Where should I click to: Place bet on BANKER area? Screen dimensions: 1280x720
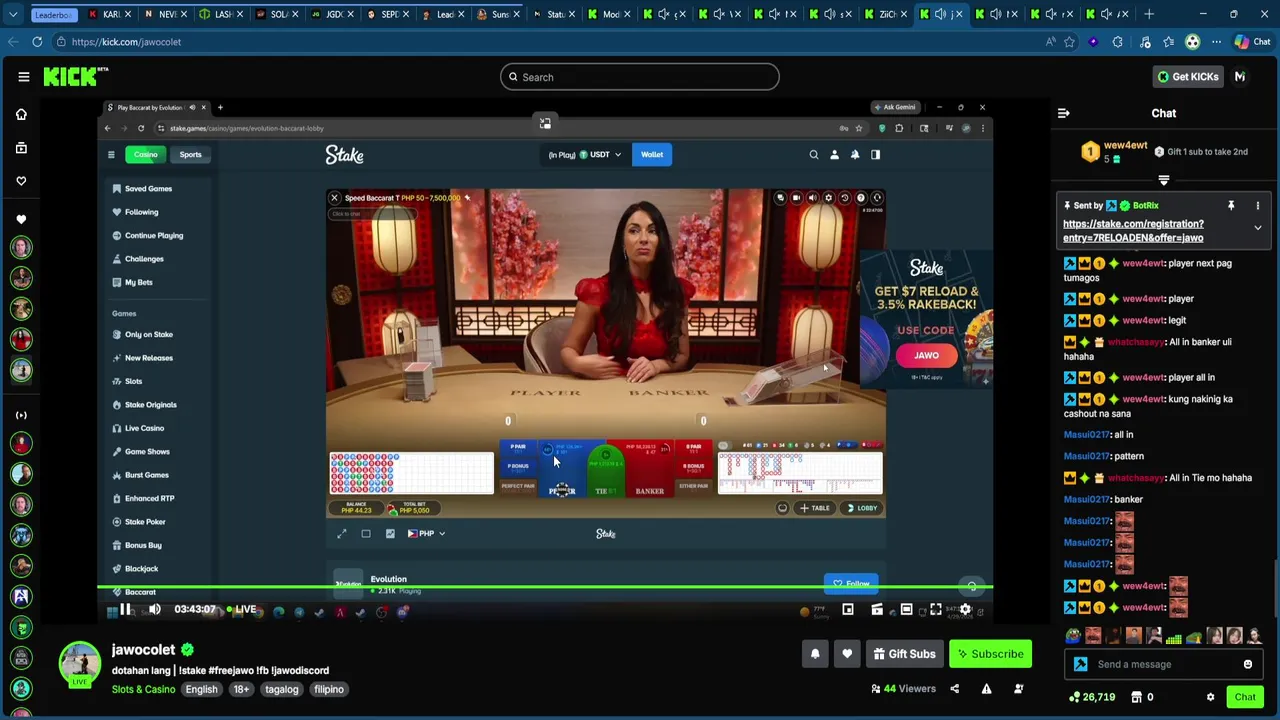649,470
